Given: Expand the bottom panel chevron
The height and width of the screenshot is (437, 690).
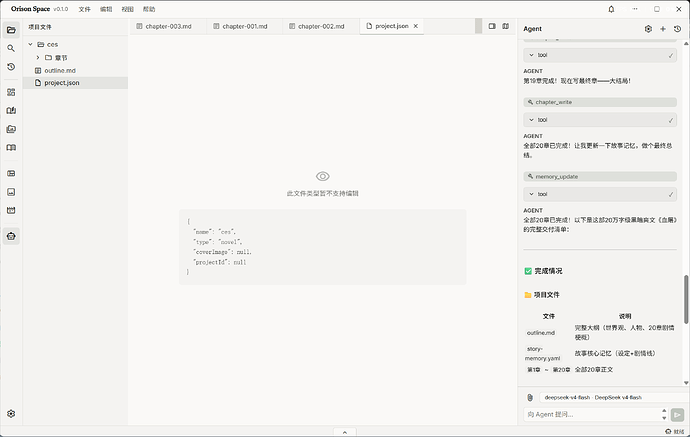Looking at the screenshot, I should click(345, 432).
